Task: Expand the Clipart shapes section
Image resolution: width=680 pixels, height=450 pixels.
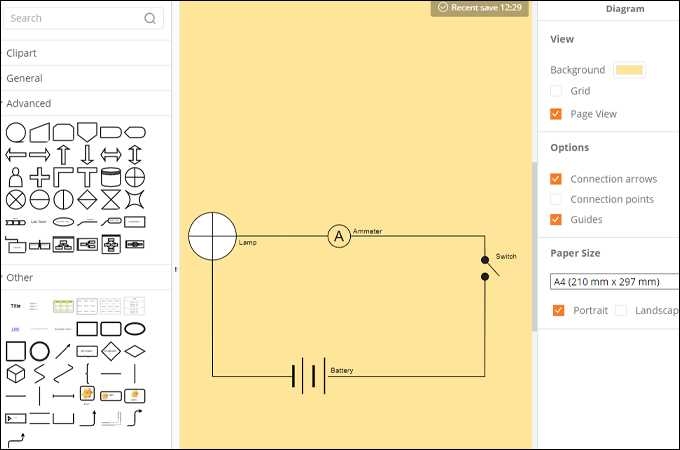Action: click(x=22, y=53)
